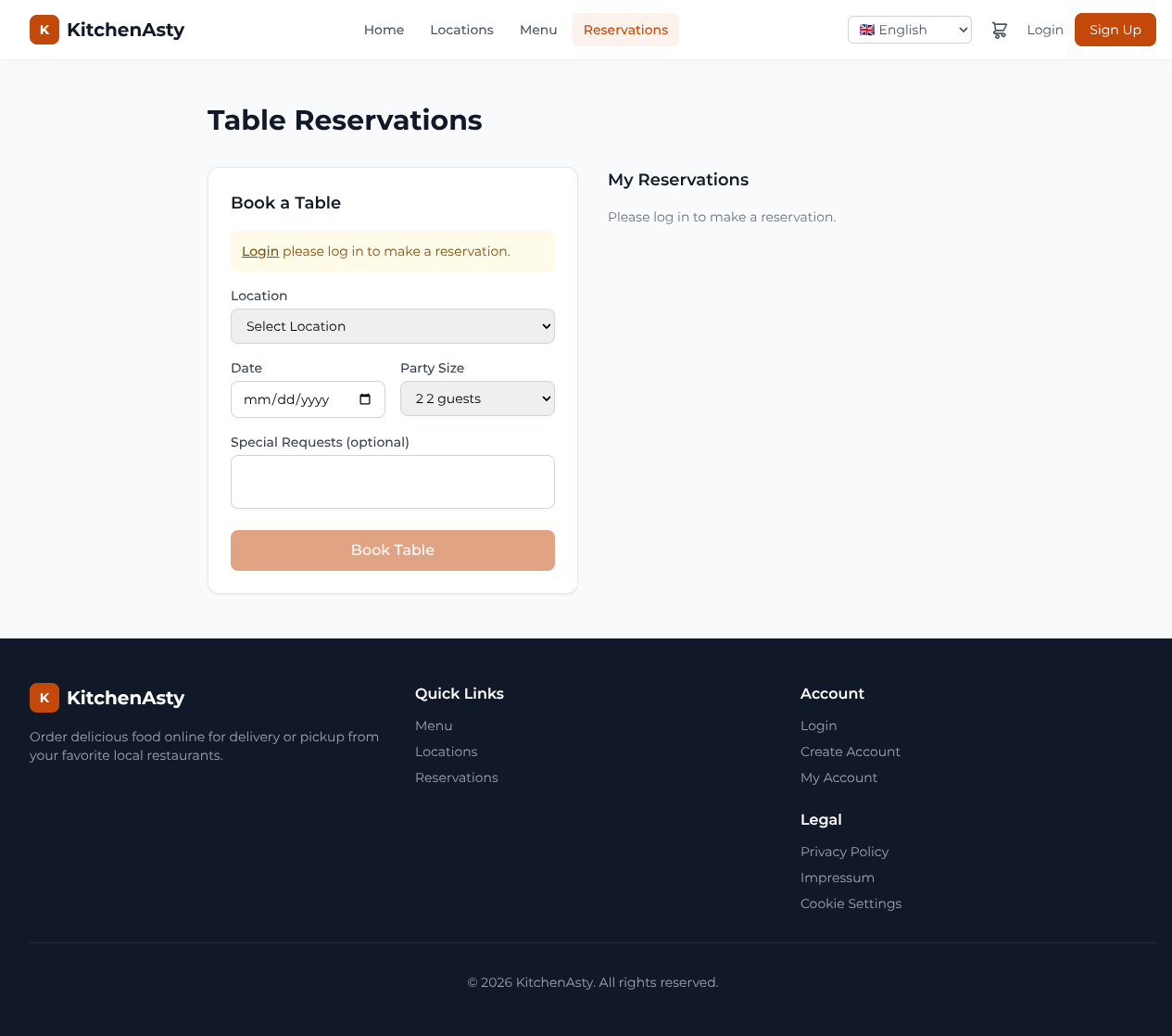Image resolution: width=1172 pixels, height=1036 pixels.
Task: Open the English language dropdown
Action: (x=909, y=29)
